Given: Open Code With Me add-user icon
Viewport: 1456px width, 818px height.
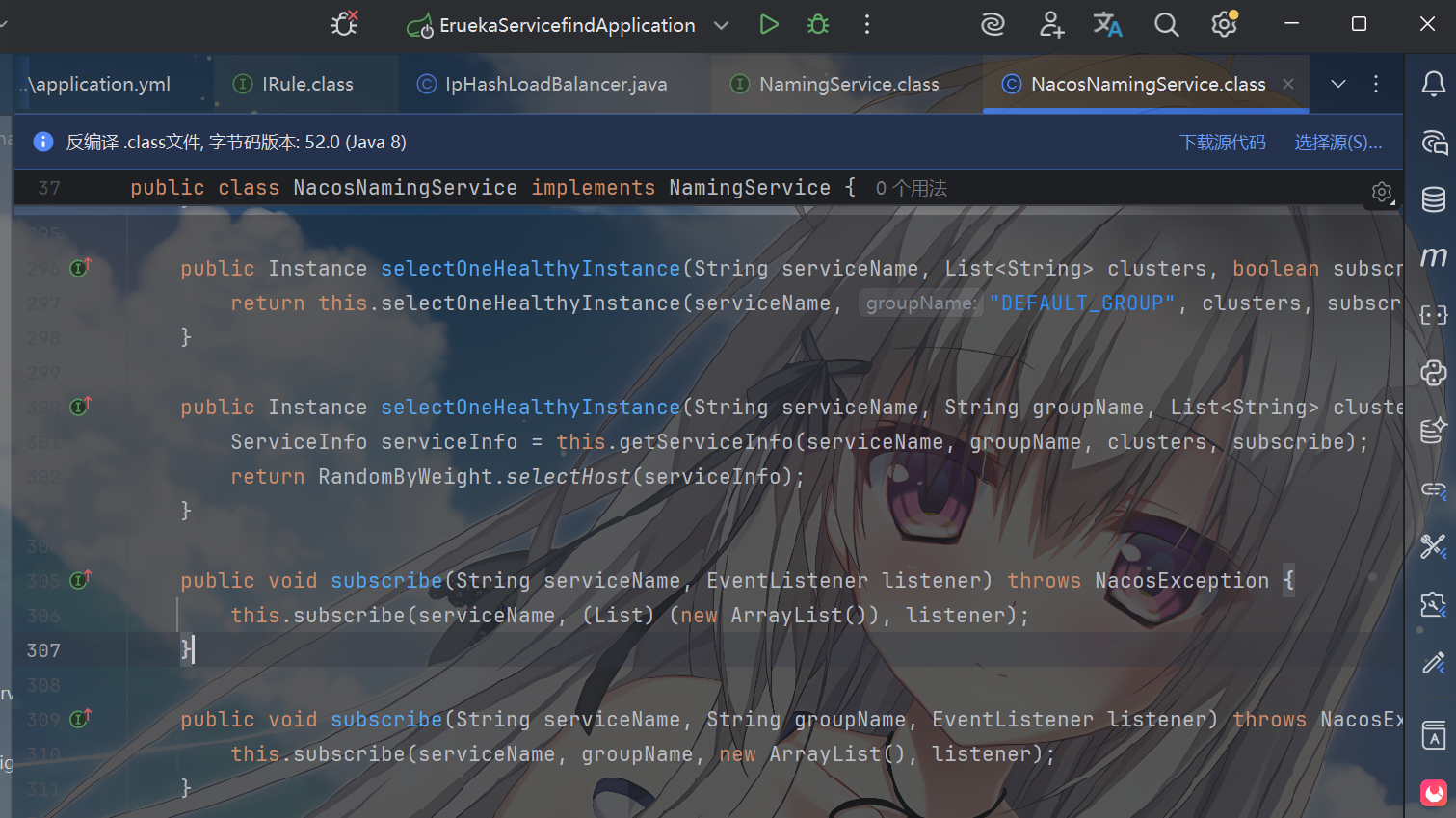Looking at the screenshot, I should pyautogui.click(x=1051, y=25).
